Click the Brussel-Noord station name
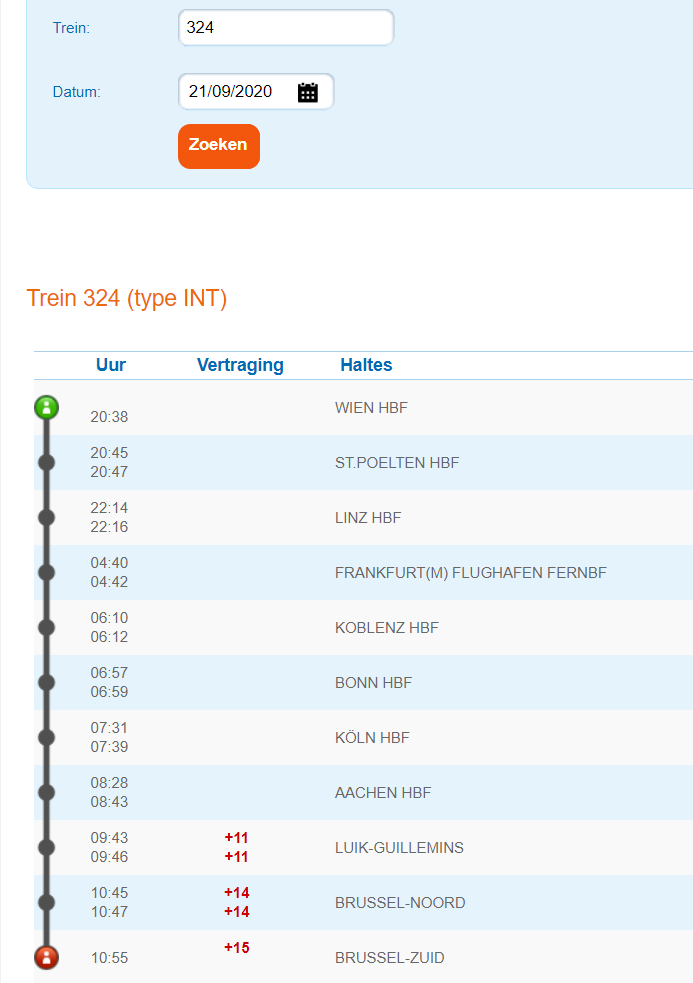The height and width of the screenshot is (983, 693). 400,903
